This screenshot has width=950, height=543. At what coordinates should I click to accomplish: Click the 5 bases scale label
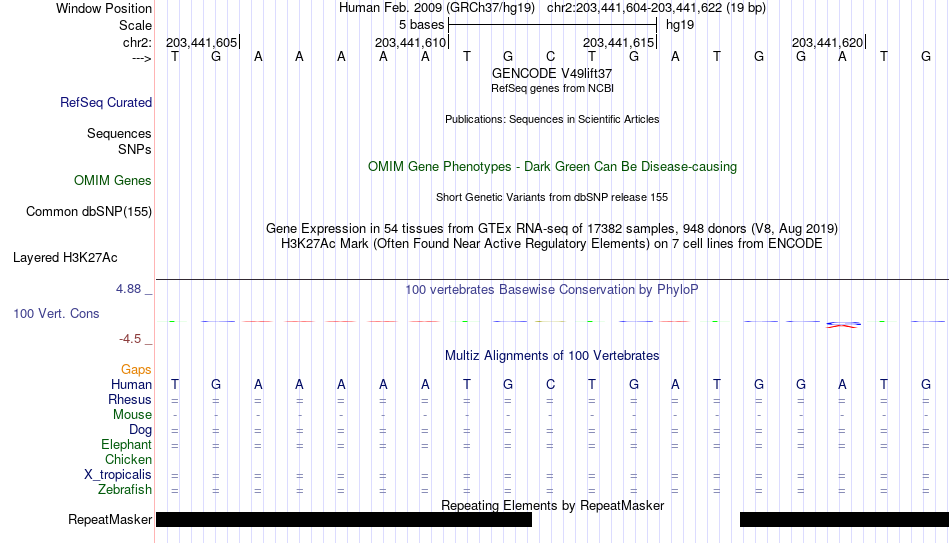422,25
